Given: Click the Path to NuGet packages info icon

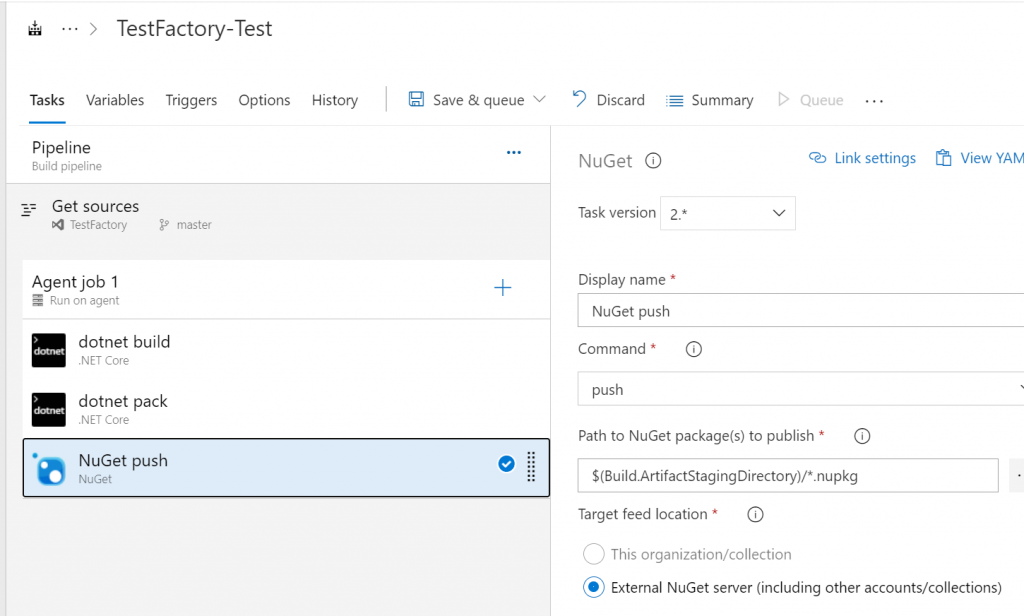Looking at the screenshot, I should point(862,436).
